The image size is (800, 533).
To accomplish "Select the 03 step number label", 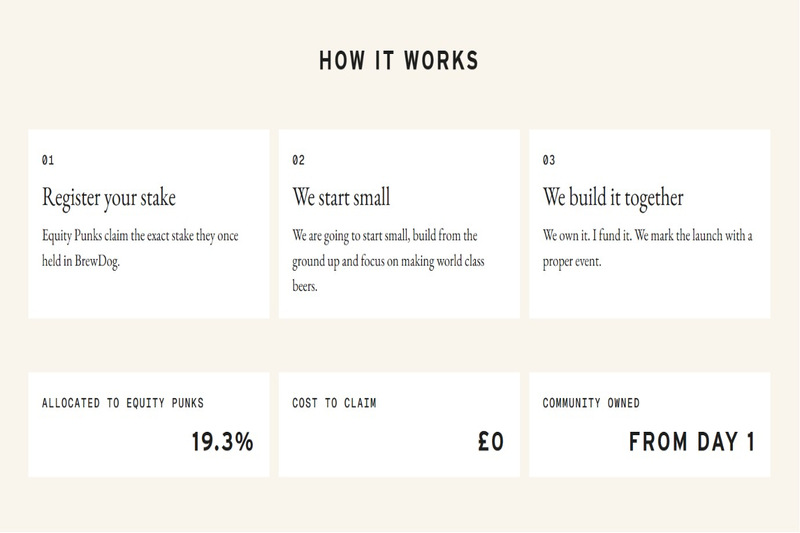I will tap(549, 160).
